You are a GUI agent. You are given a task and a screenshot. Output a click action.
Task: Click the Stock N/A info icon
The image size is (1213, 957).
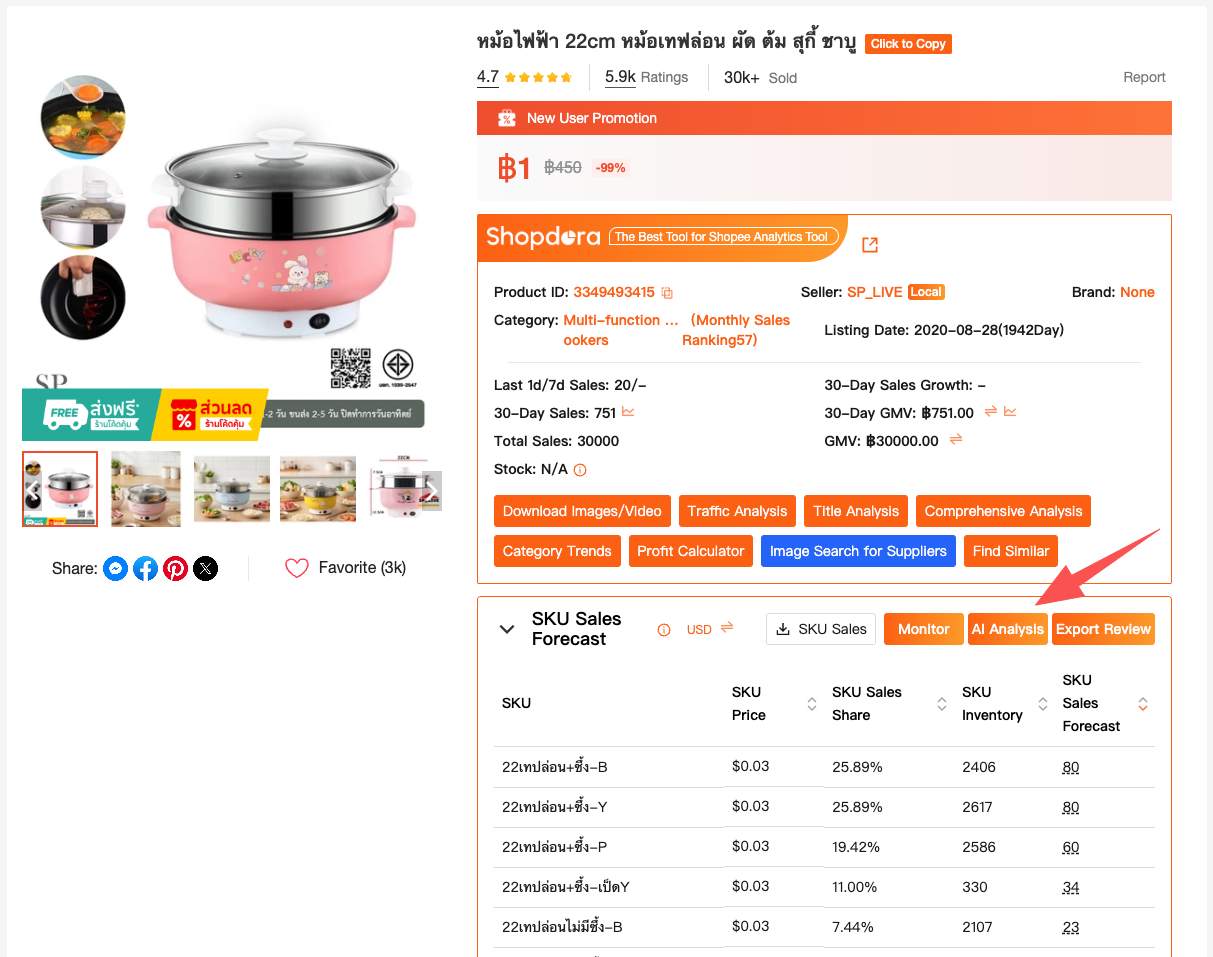pyautogui.click(x=580, y=470)
